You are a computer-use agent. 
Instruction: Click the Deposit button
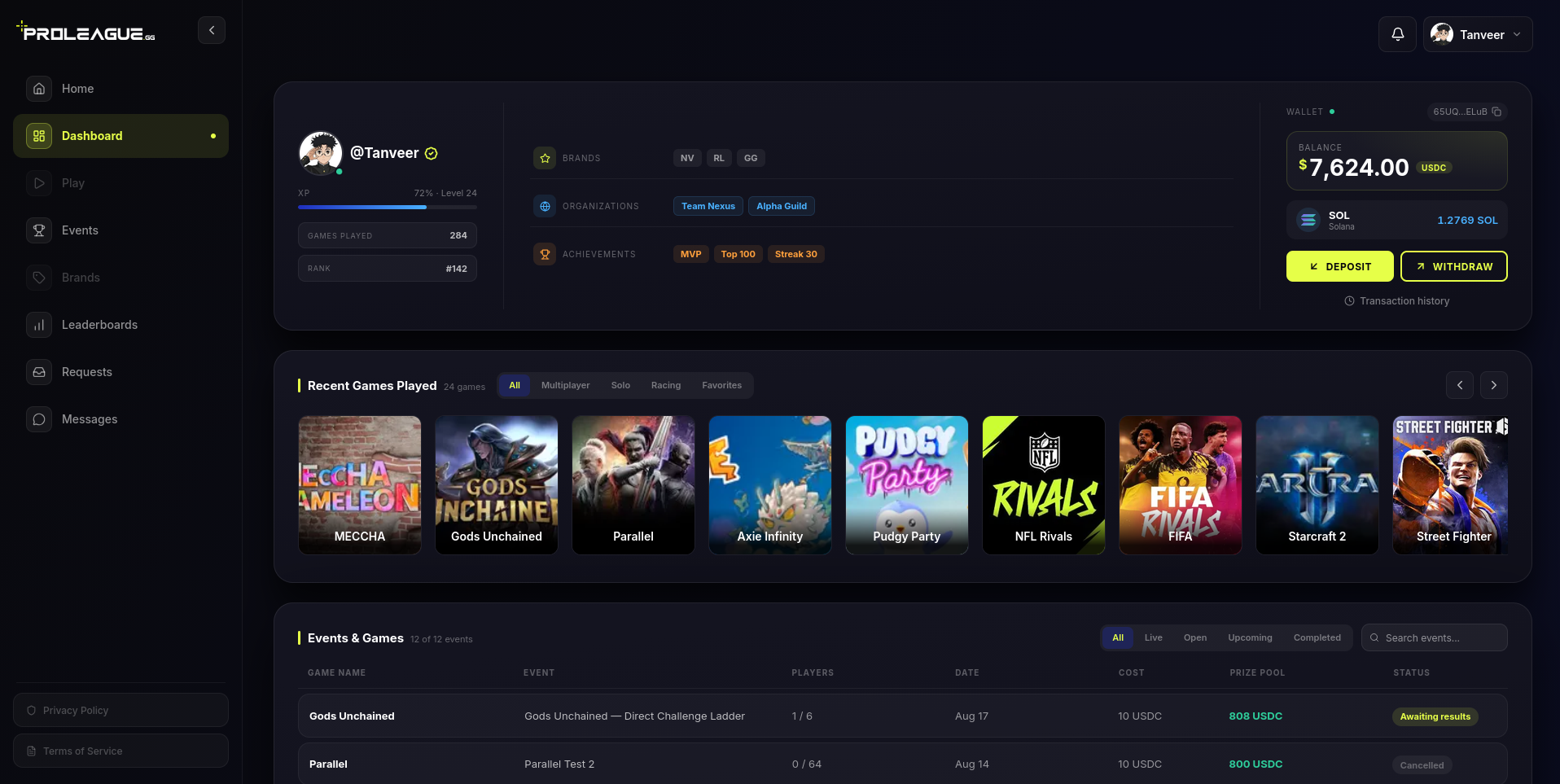click(x=1340, y=266)
